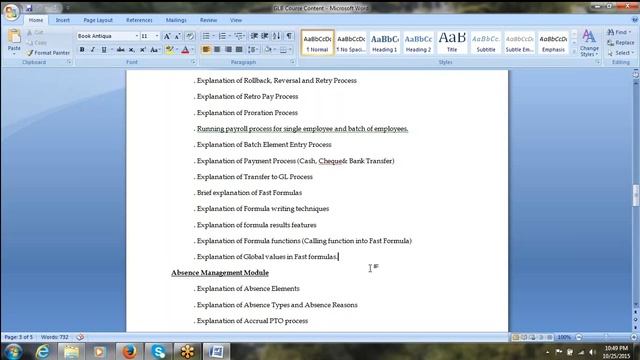The height and width of the screenshot is (360, 640).
Task: Click the Justify alignment icon
Action: [239, 50]
